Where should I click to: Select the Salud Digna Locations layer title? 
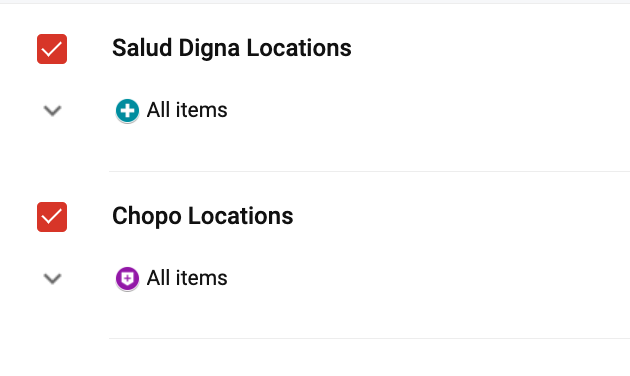[x=232, y=48]
